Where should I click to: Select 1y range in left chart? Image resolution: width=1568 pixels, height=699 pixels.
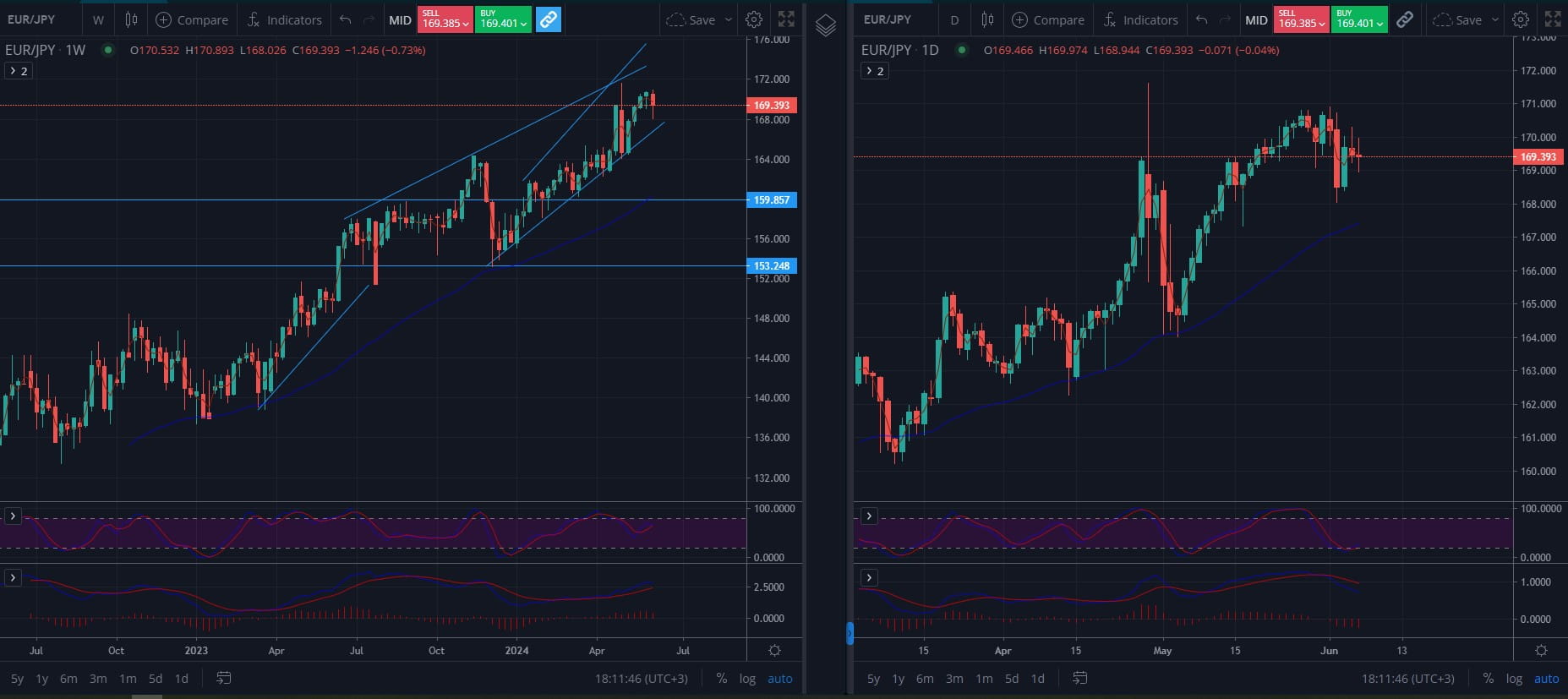coord(42,679)
